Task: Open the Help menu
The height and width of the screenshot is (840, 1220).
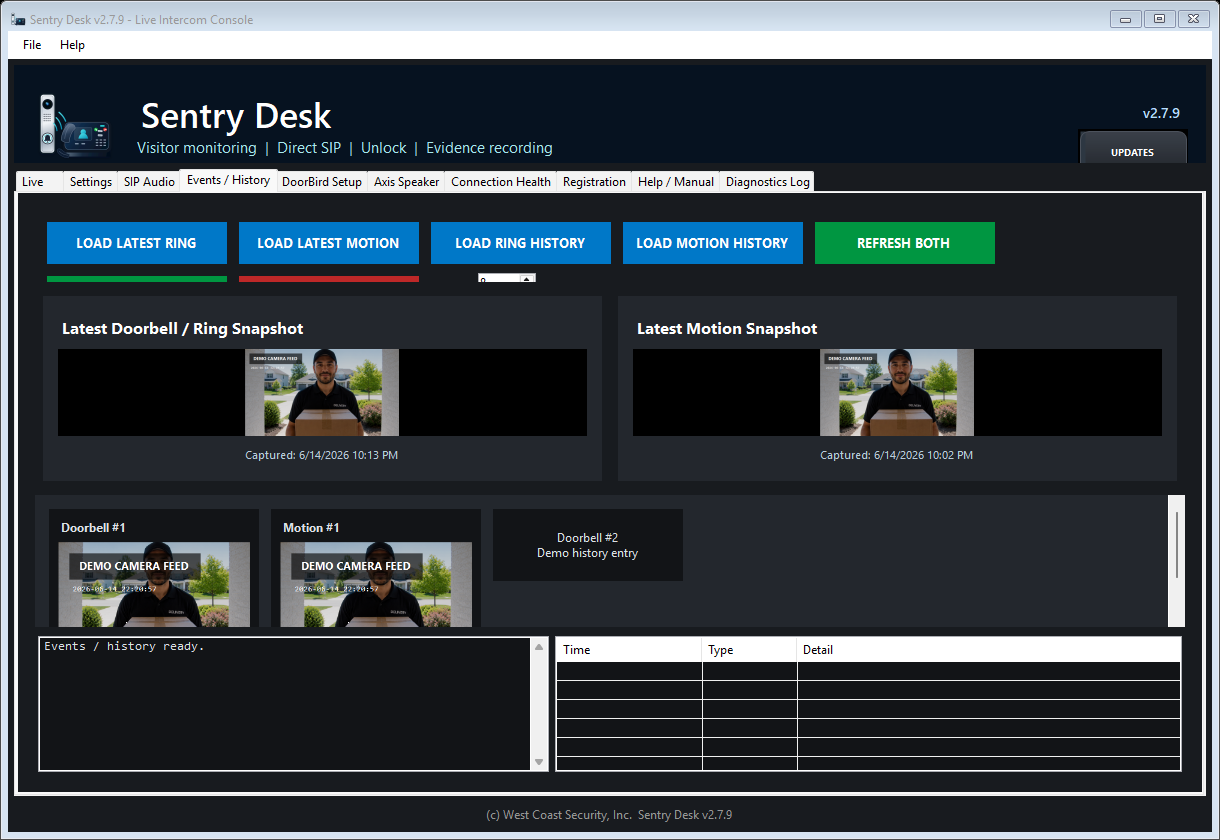Action: pos(72,45)
